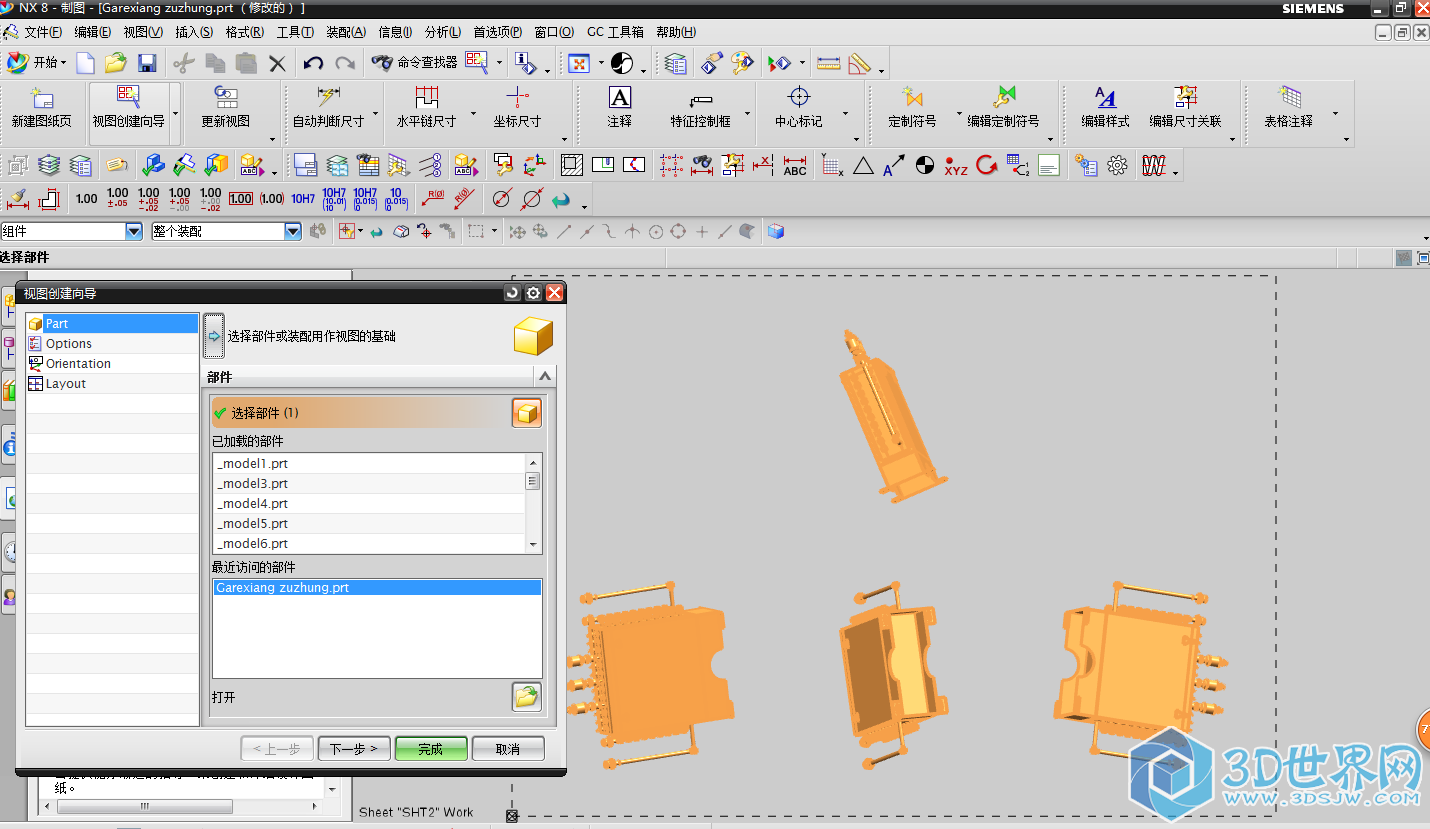The image size is (1430, 829).
Task: Select the 坐标尺寸 ordinate dimension tool
Action: point(517,108)
